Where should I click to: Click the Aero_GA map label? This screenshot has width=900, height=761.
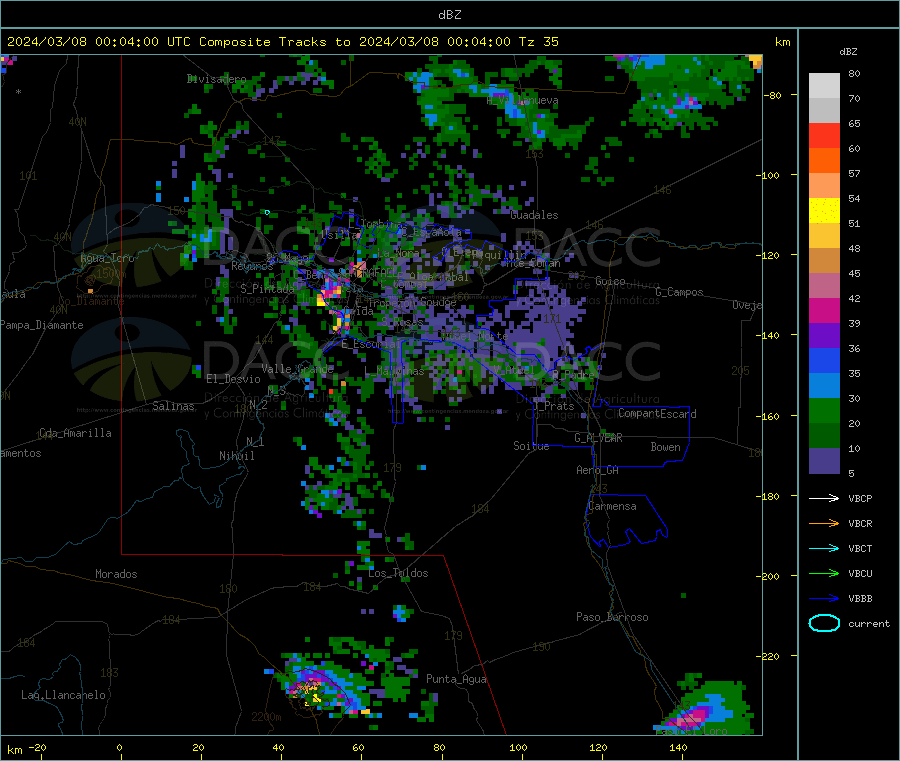[x=597, y=470]
